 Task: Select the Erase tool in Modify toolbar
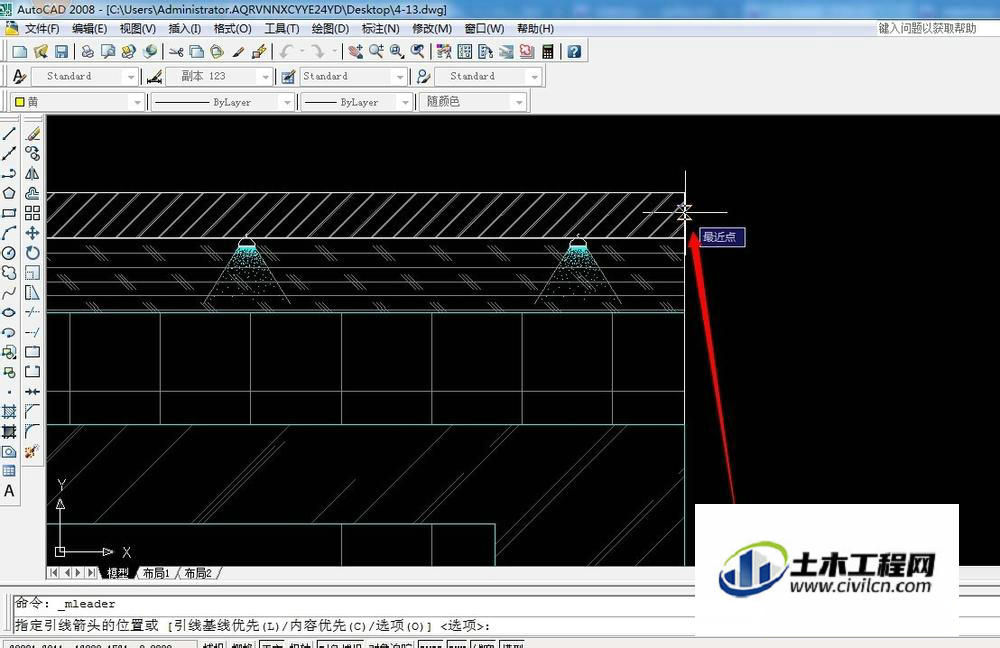[x=33, y=133]
